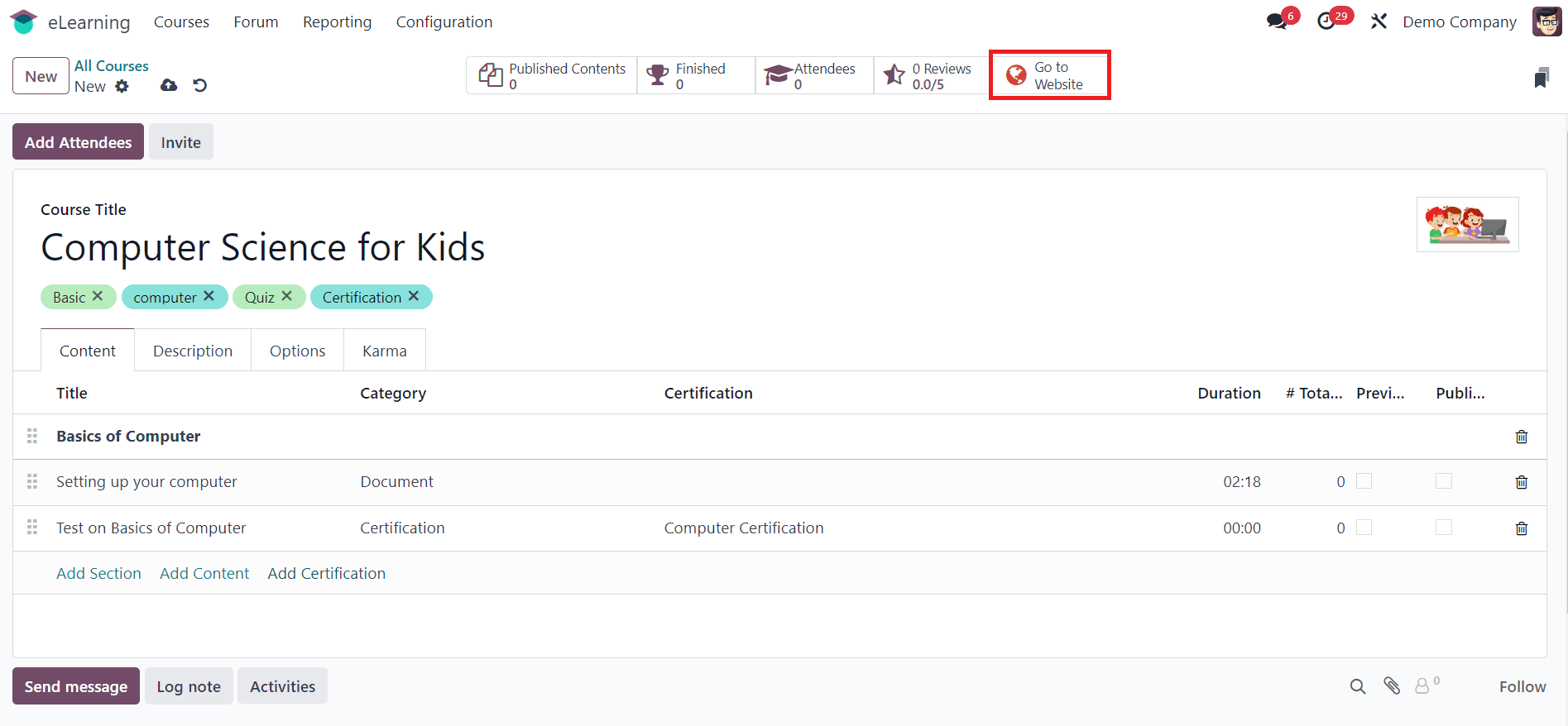Screen dimensions: 1568x726
Task: Go back to All Courses breadcrumb
Action: 112,66
